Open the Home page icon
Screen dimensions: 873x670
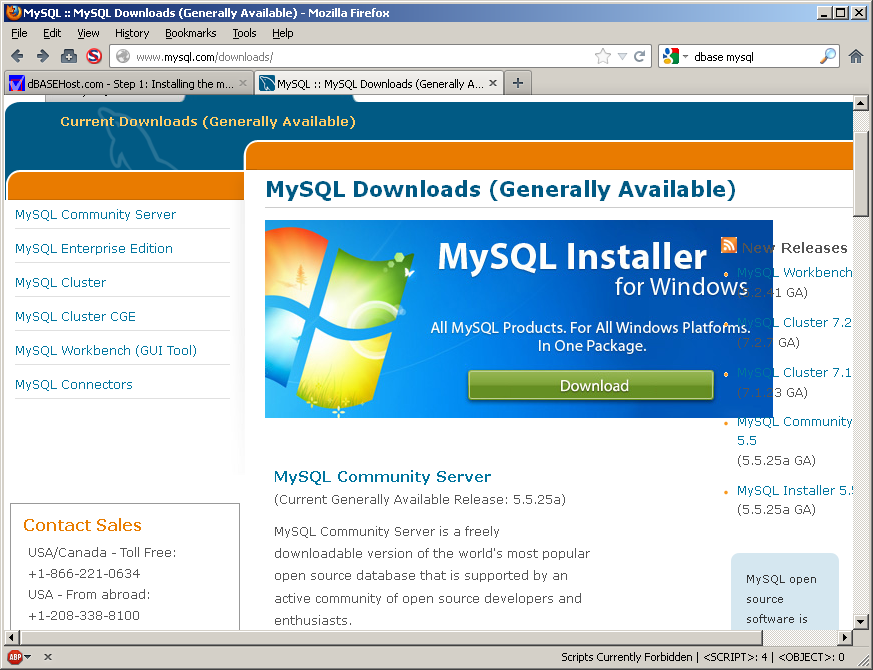[x=856, y=56]
